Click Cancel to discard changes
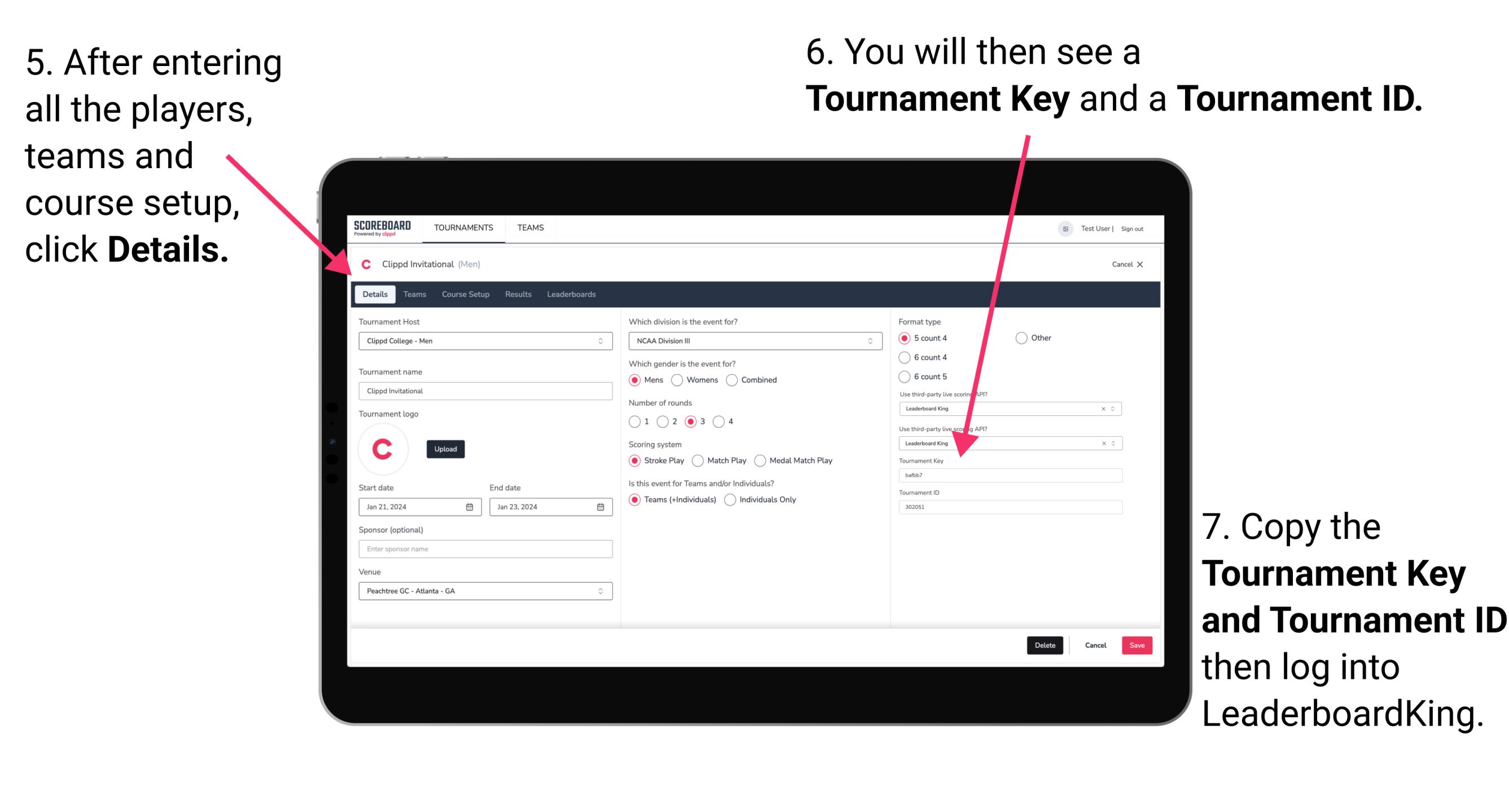This screenshot has width=1509, height=812. (1097, 645)
